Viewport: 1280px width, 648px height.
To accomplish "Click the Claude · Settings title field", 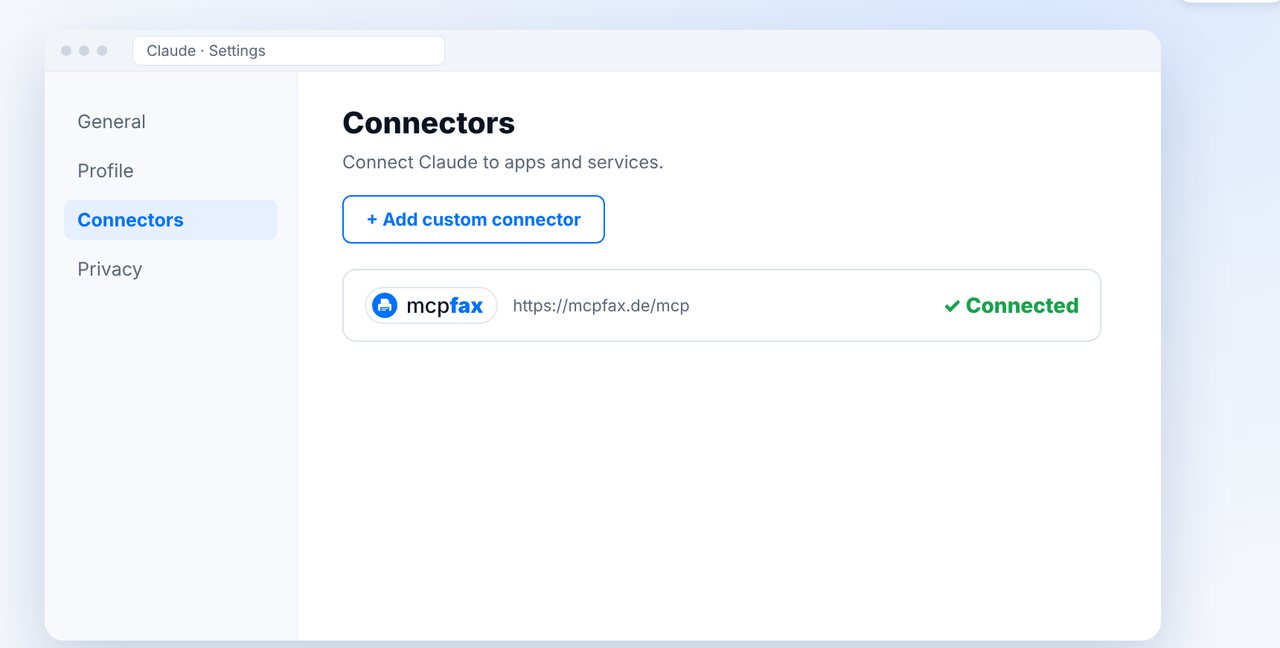I will tap(288, 51).
